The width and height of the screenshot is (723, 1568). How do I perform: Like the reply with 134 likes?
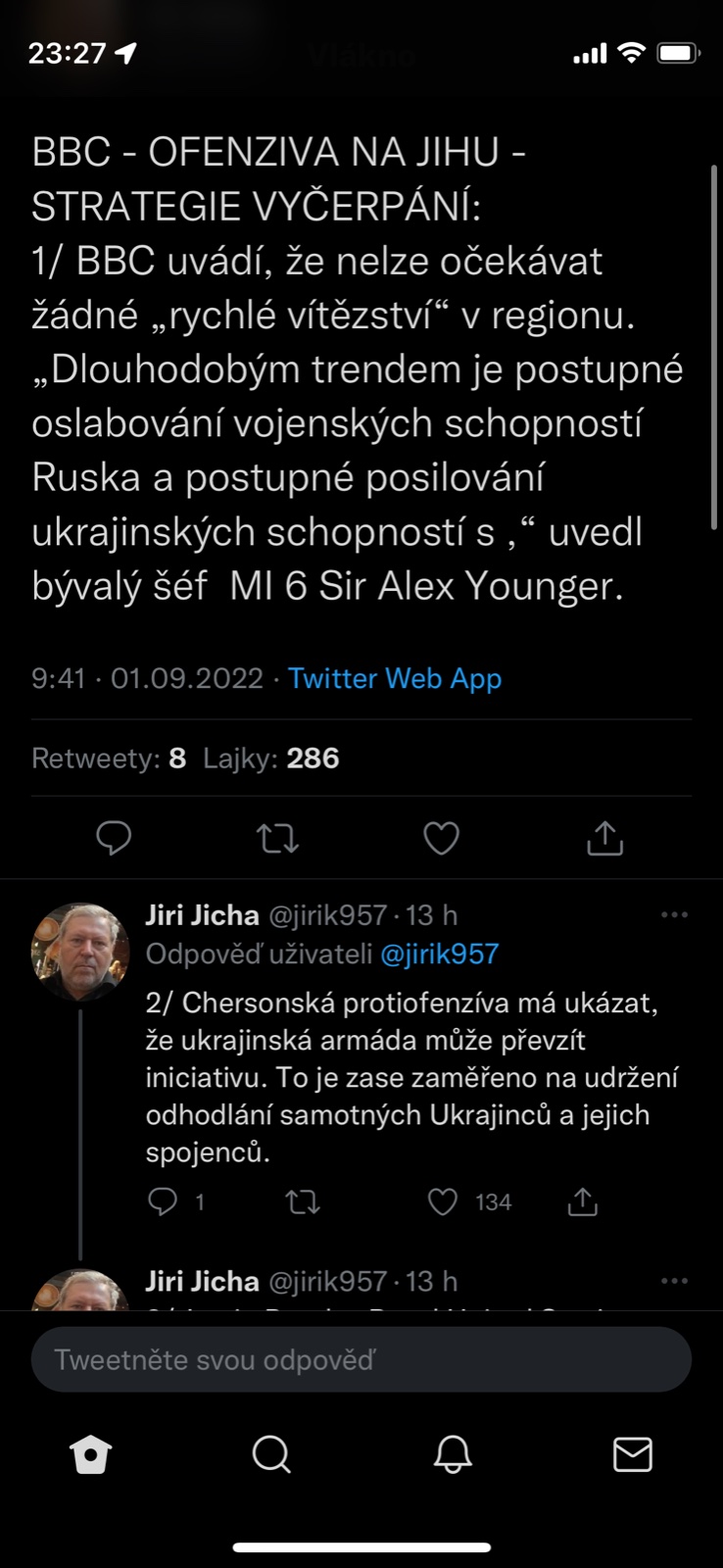(443, 1201)
